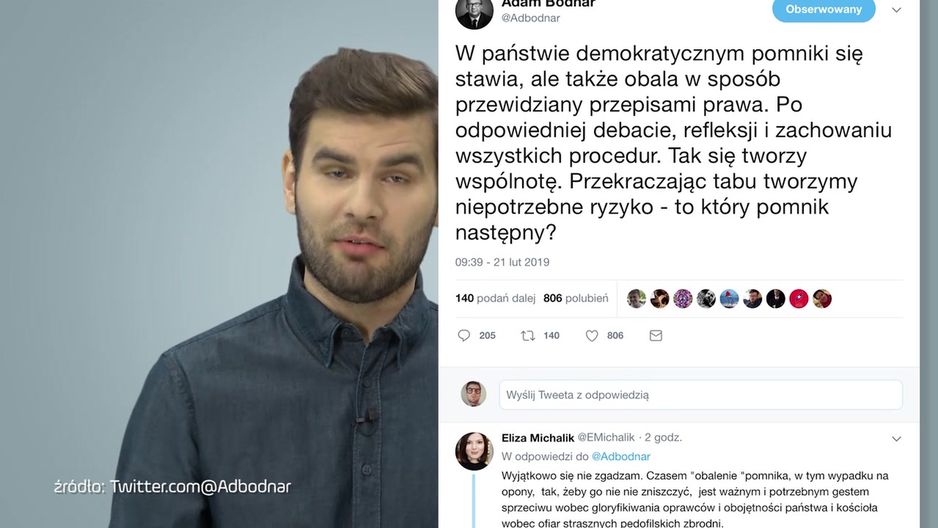Like the tweet with the heart icon
The width and height of the screenshot is (938, 528).
592,335
